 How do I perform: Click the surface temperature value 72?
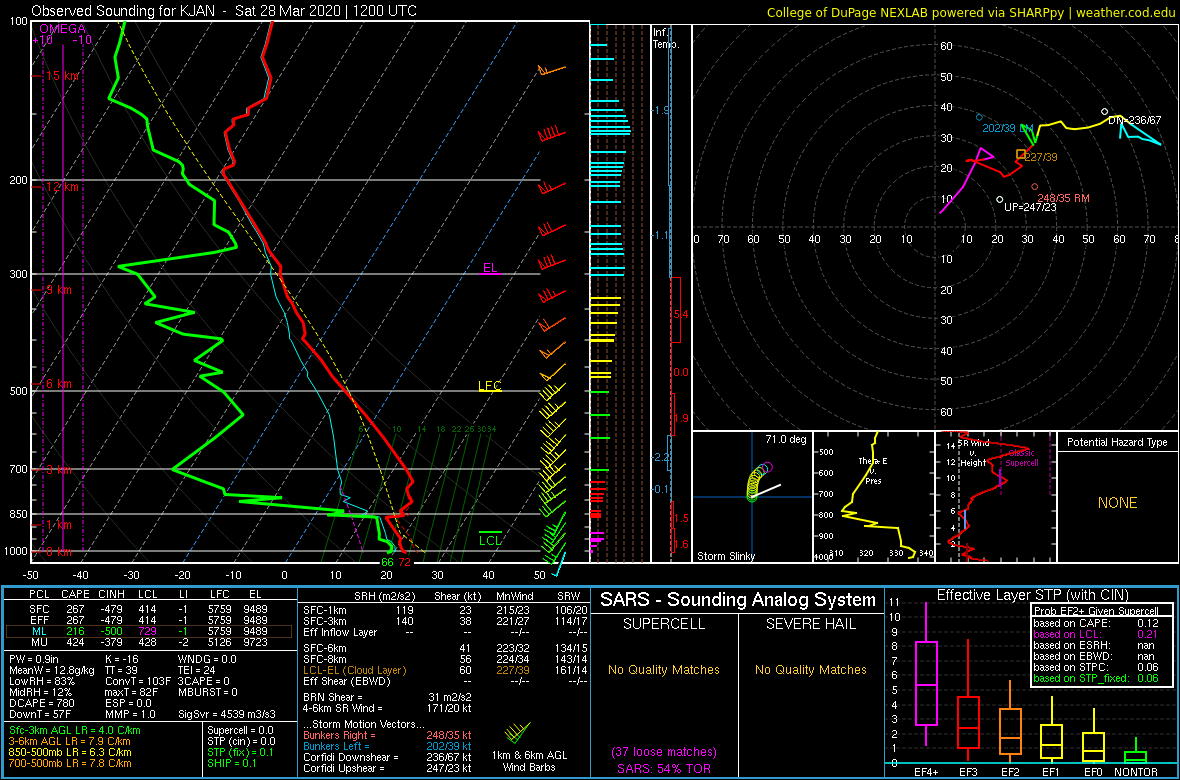(x=404, y=562)
